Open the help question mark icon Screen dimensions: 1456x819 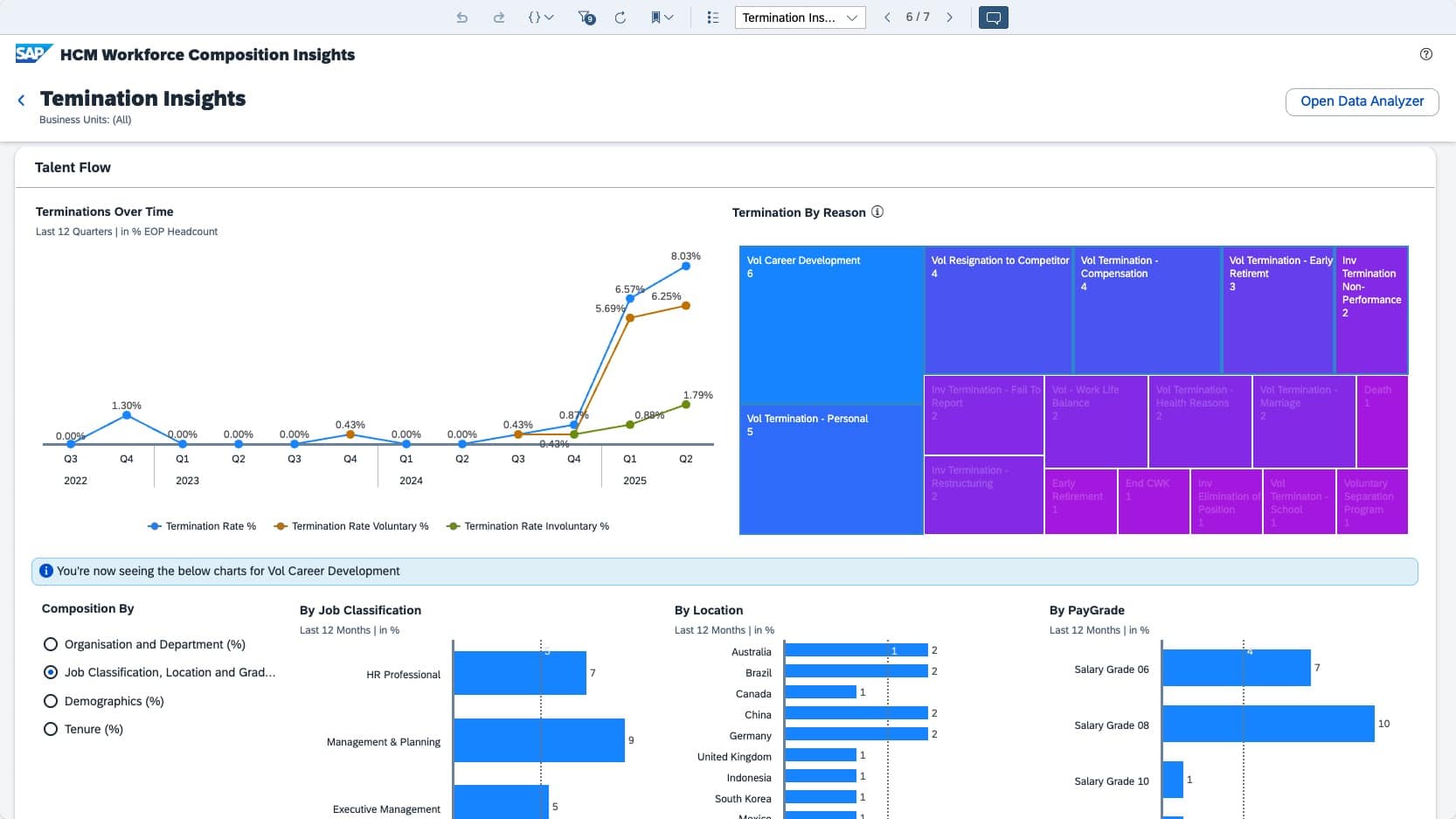tap(1426, 54)
